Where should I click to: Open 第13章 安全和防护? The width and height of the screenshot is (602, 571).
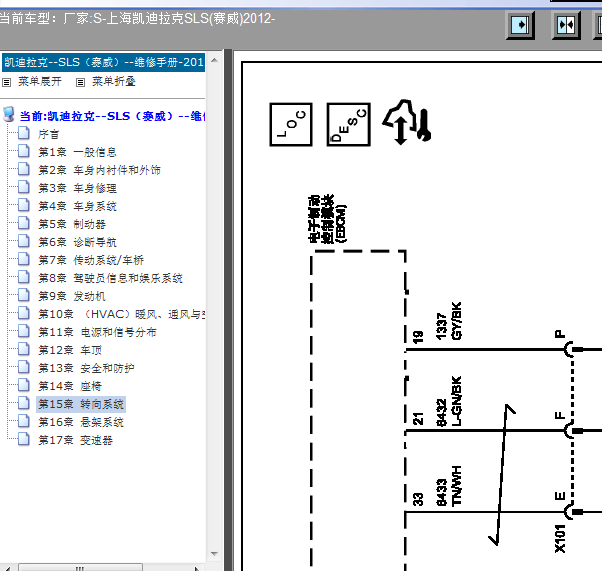(x=86, y=368)
